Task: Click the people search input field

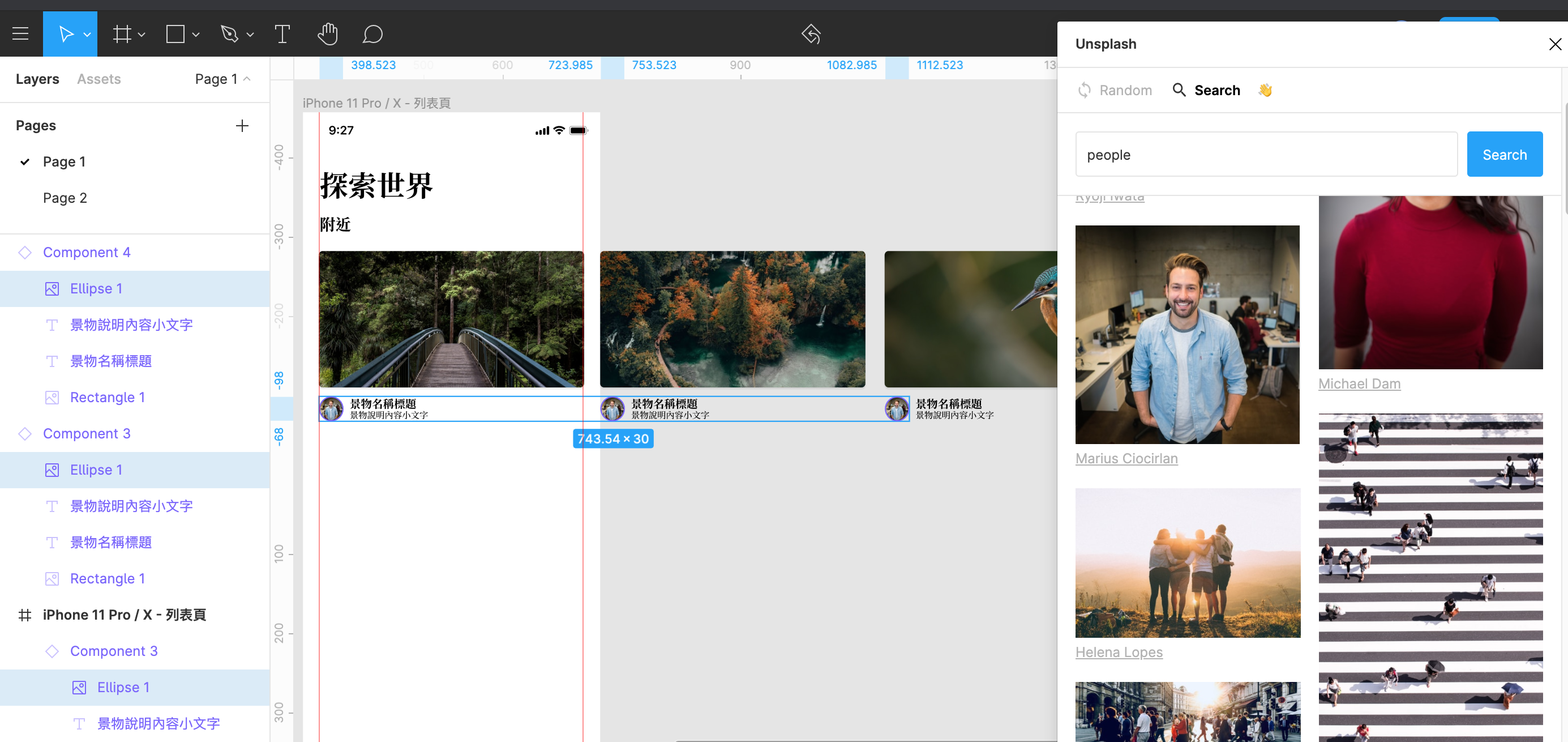Action: coord(1266,155)
